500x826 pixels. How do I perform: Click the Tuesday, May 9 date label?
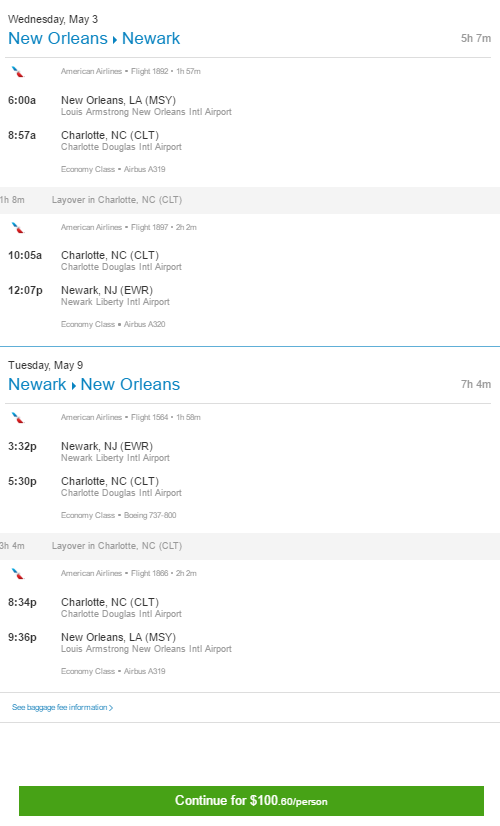[x=45, y=365]
